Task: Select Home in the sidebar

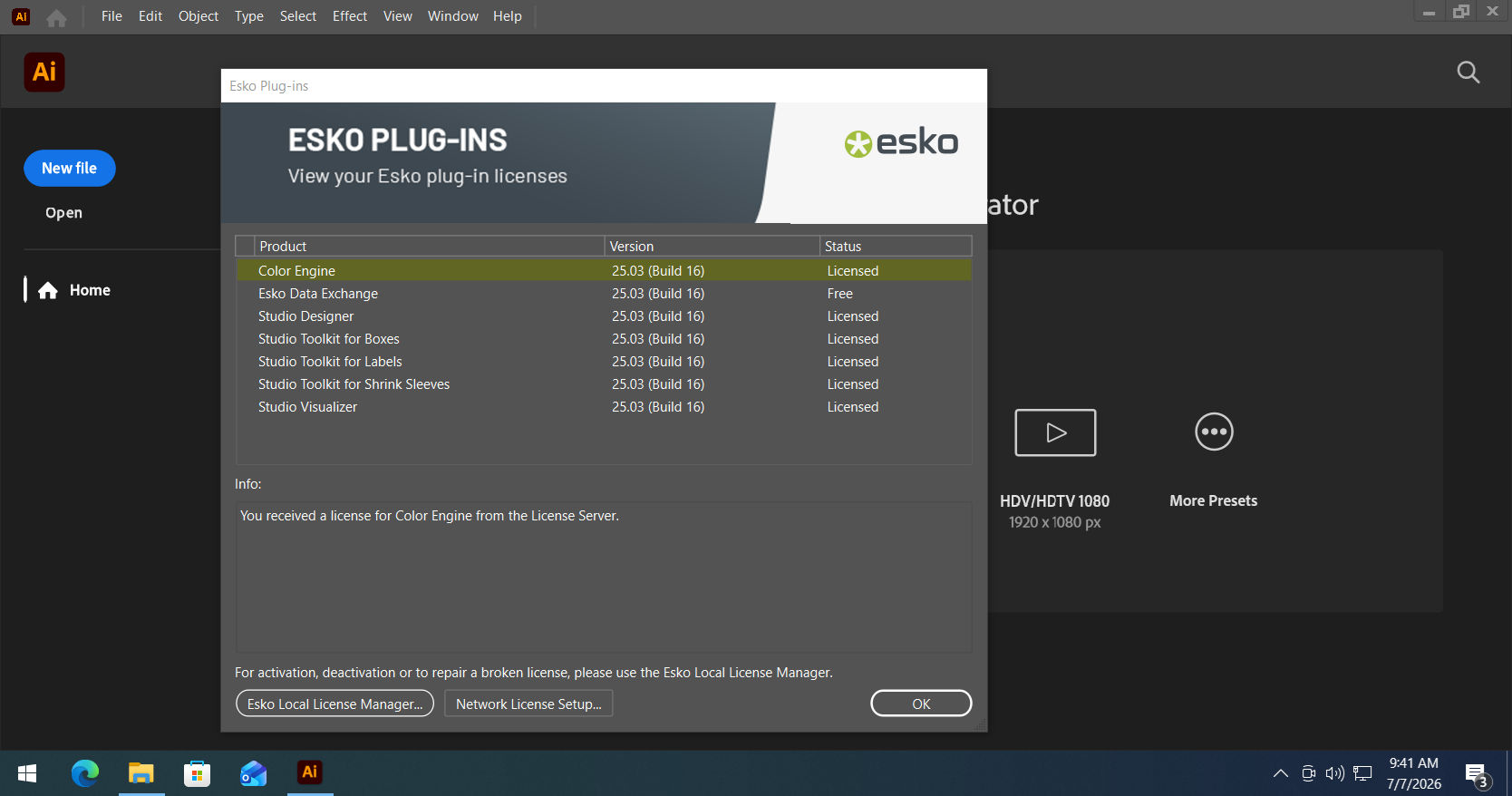Action: (x=90, y=290)
